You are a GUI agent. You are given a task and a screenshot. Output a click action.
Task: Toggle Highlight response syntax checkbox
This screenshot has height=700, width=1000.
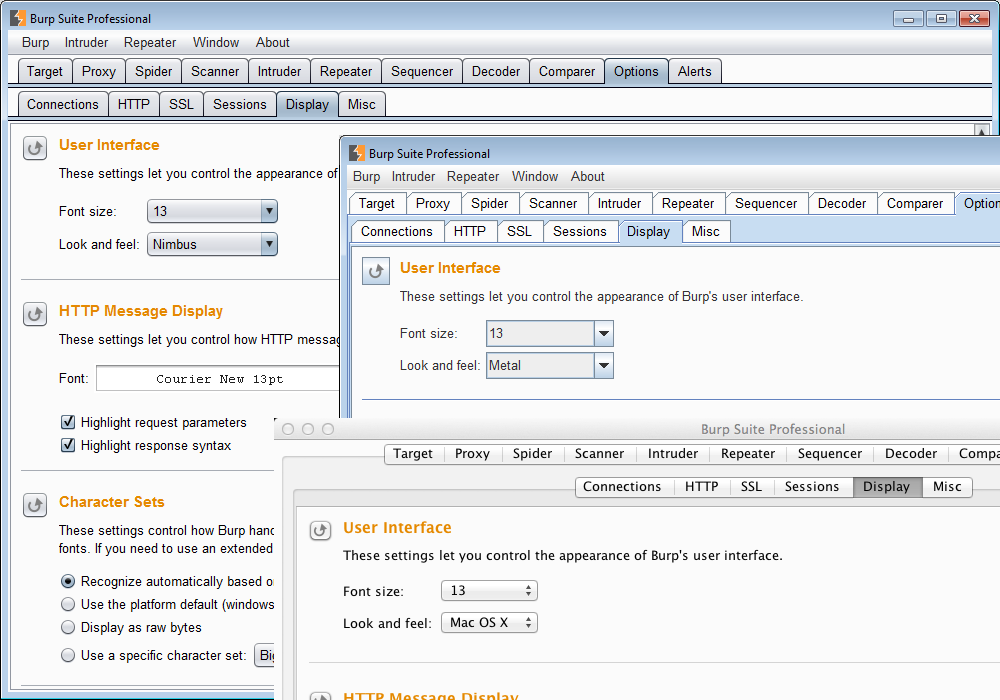click(68, 445)
